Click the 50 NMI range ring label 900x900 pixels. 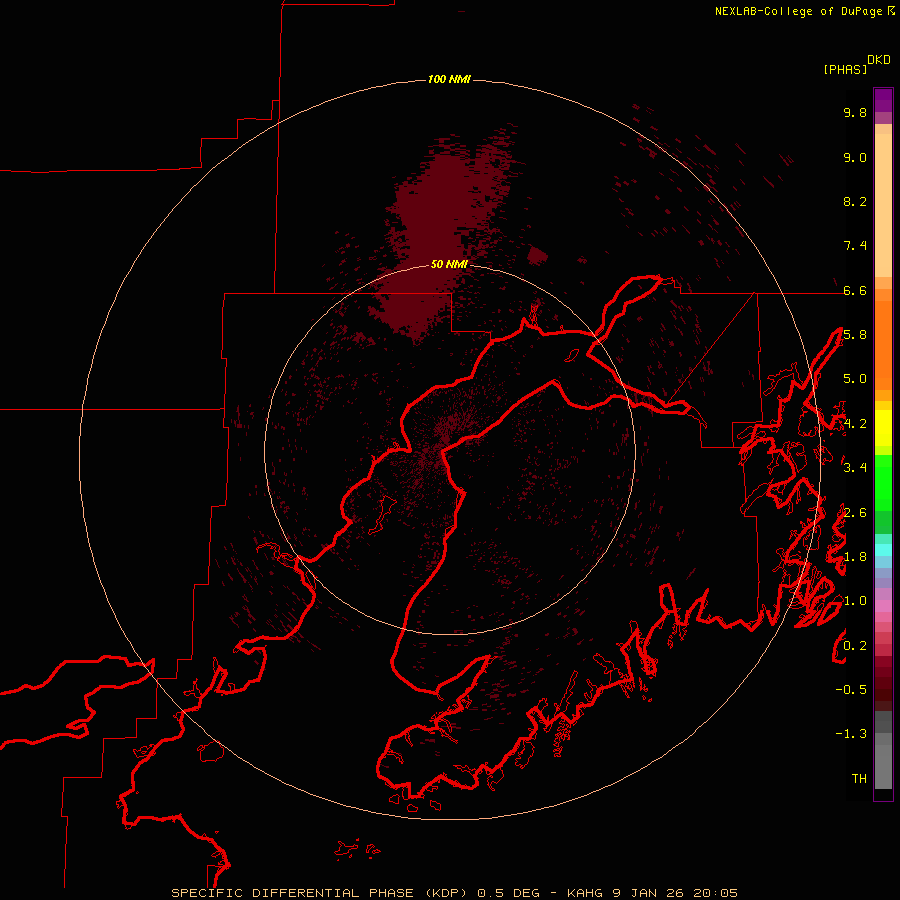click(x=449, y=264)
